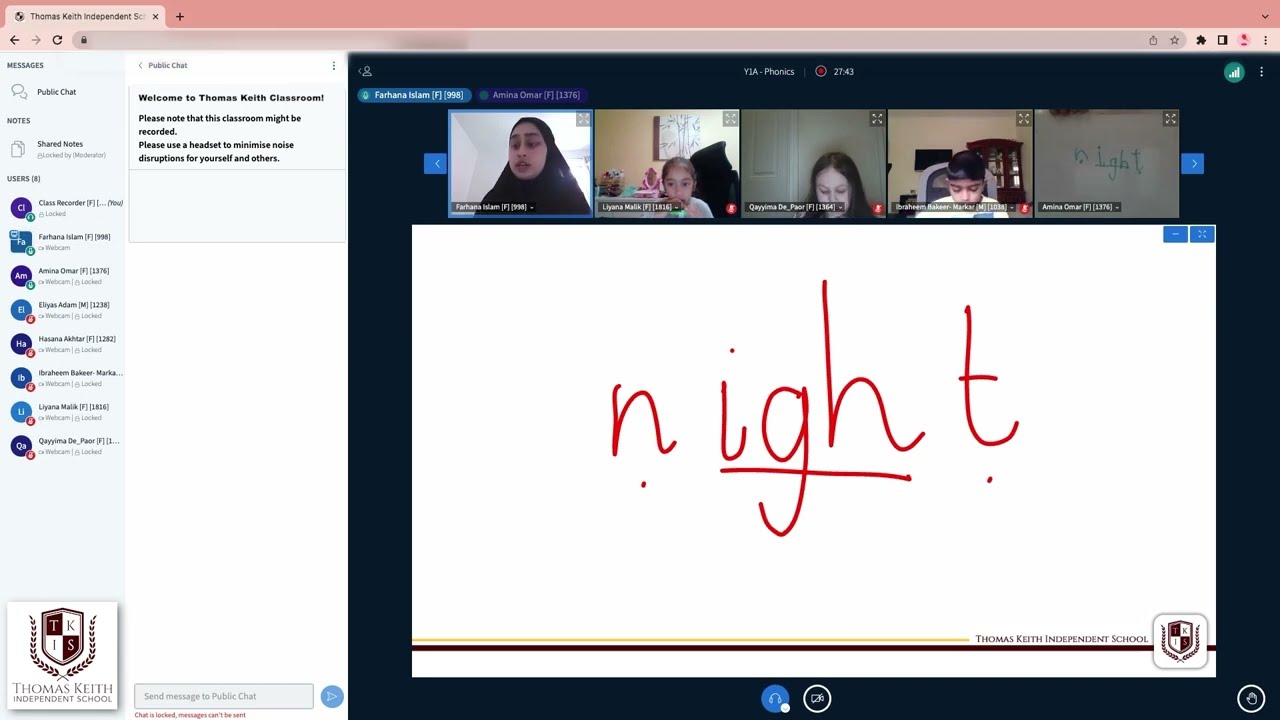
Task: Show next webcam page
Action: (1193, 164)
